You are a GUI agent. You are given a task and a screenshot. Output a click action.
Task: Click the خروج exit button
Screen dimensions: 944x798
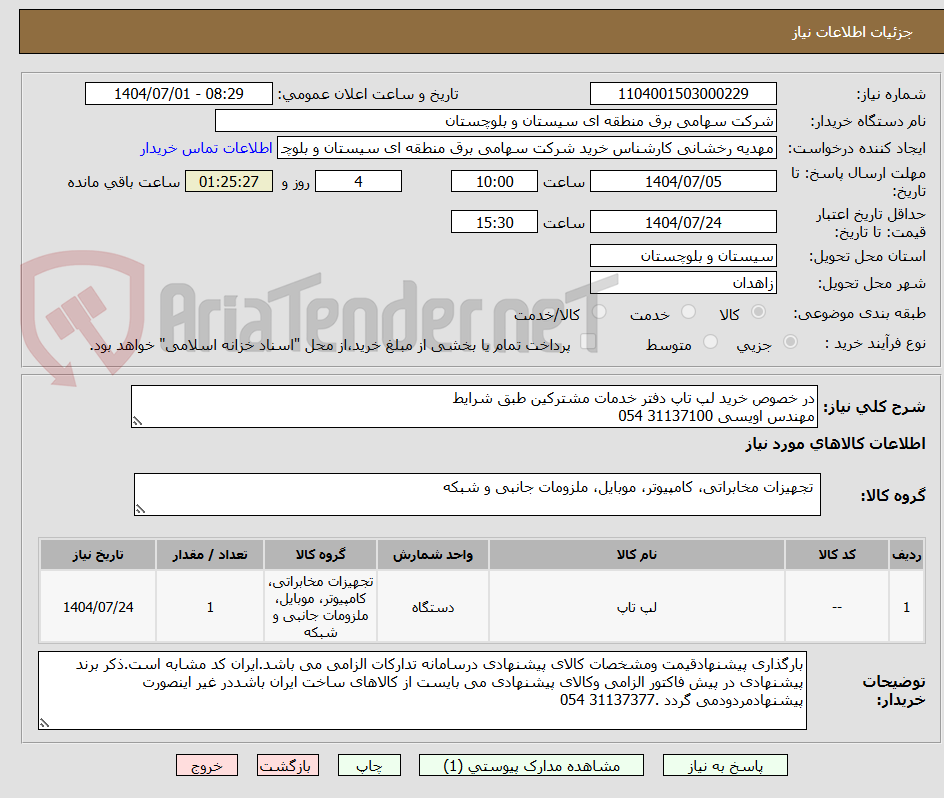pos(206,765)
